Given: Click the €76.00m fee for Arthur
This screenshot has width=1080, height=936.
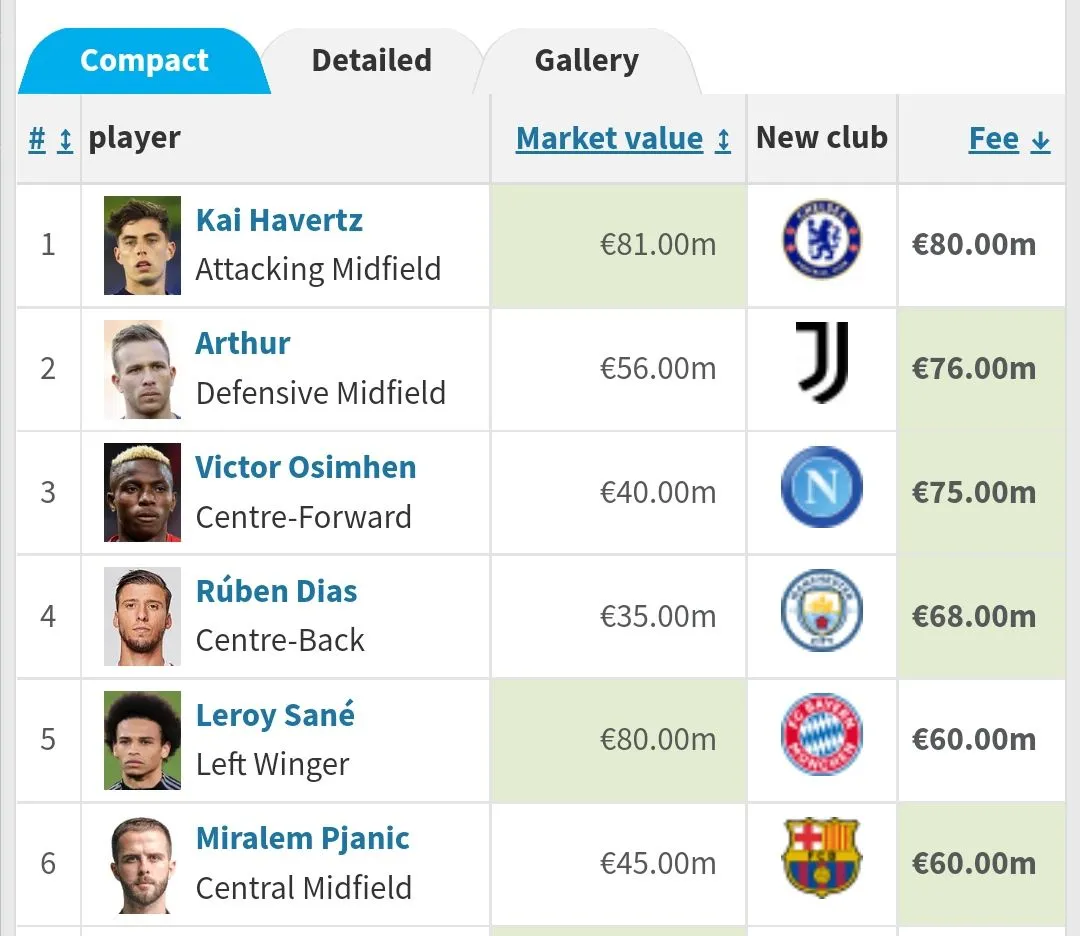Looking at the screenshot, I should (x=973, y=369).
